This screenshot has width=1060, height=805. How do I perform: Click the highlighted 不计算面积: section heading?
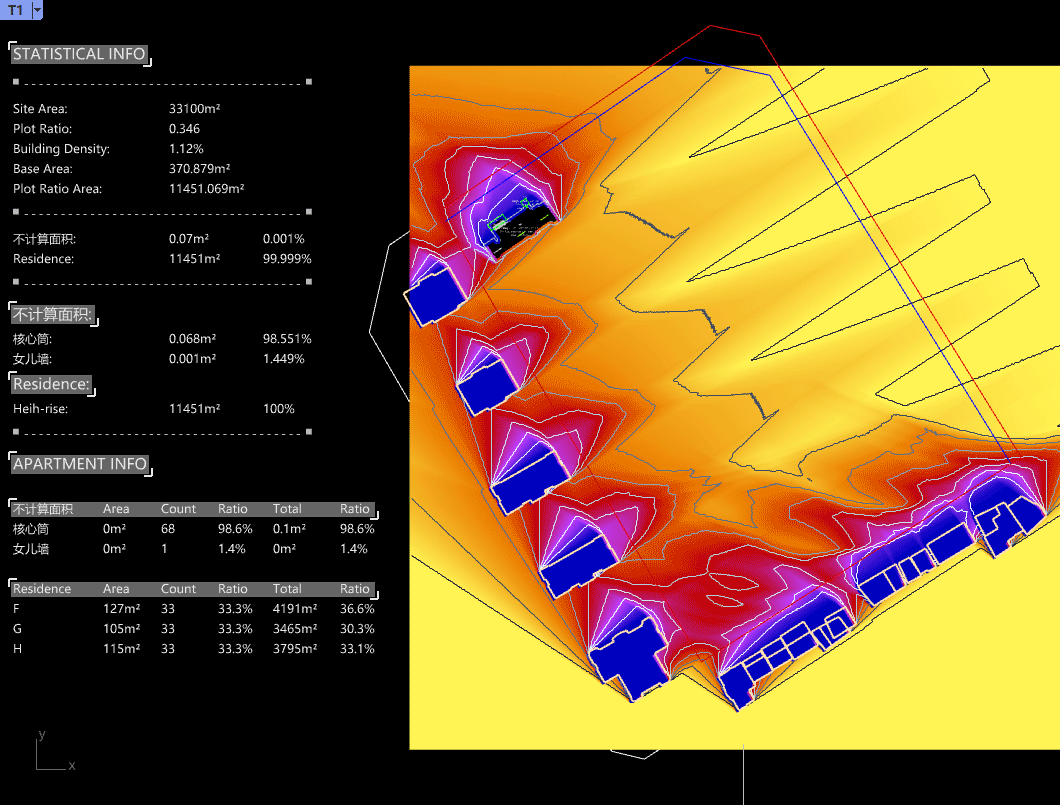tap(53, 315)
